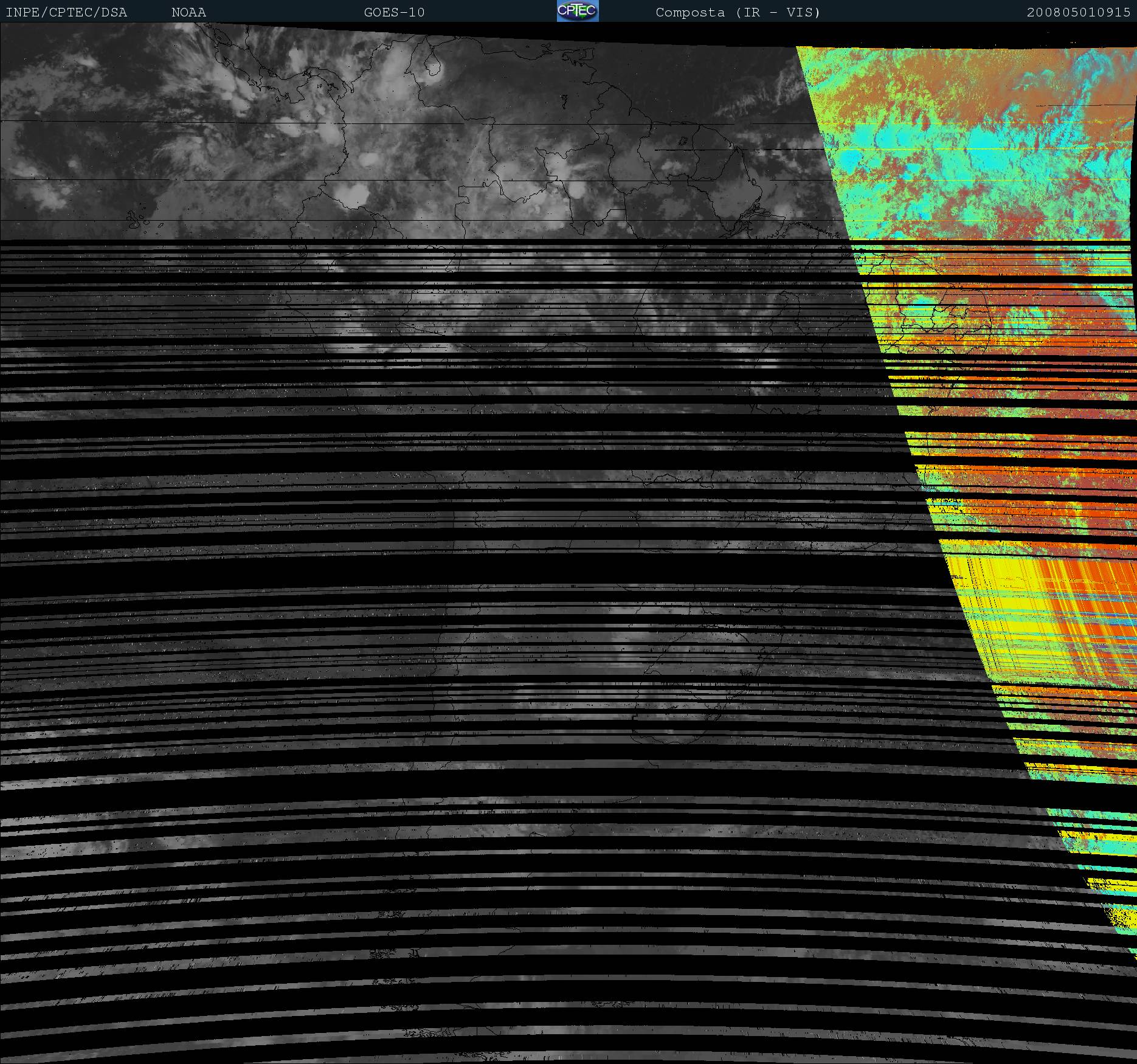Select the NOAA label in the header
Viewport: 1137px width, 1064px height.
point(188,12)
